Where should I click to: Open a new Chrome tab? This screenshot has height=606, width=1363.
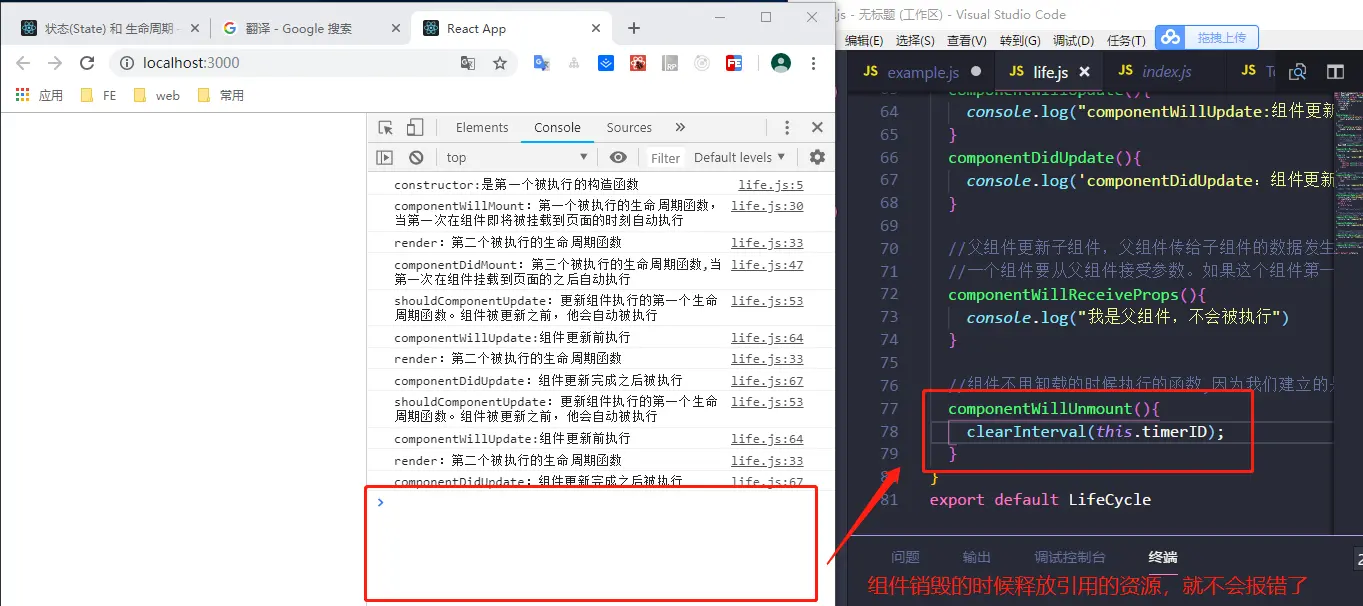(x=633, y=28)
